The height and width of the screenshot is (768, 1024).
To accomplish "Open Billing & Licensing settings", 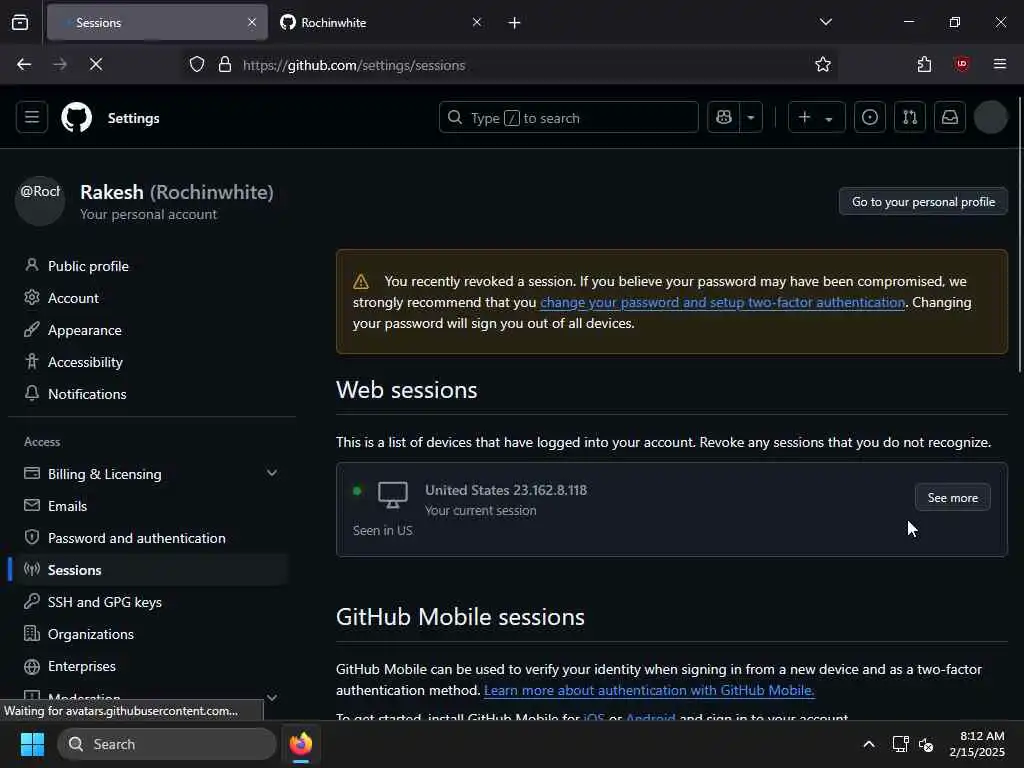I will coord(104,474).
